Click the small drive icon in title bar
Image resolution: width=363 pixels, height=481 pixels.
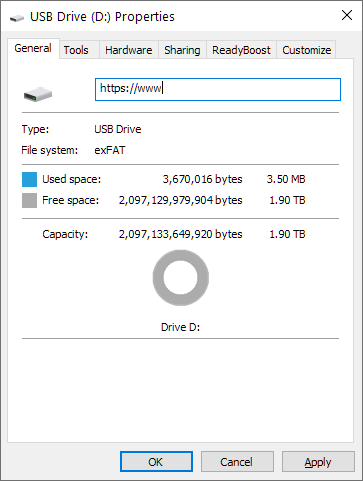[17, 18]
